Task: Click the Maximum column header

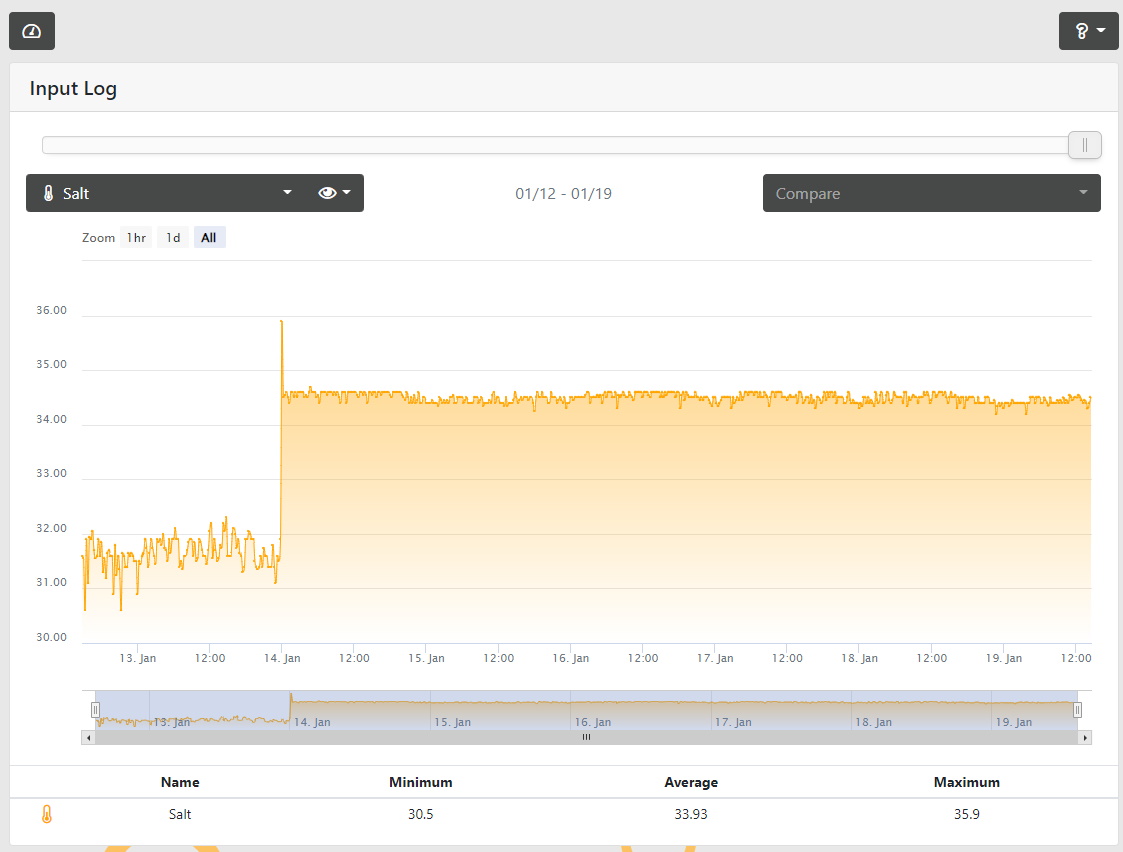Action: point(966,782)
